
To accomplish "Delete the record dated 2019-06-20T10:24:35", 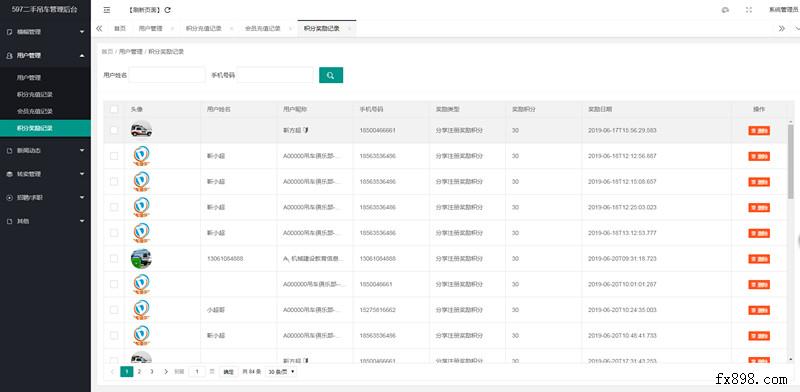I will point(759,310).
